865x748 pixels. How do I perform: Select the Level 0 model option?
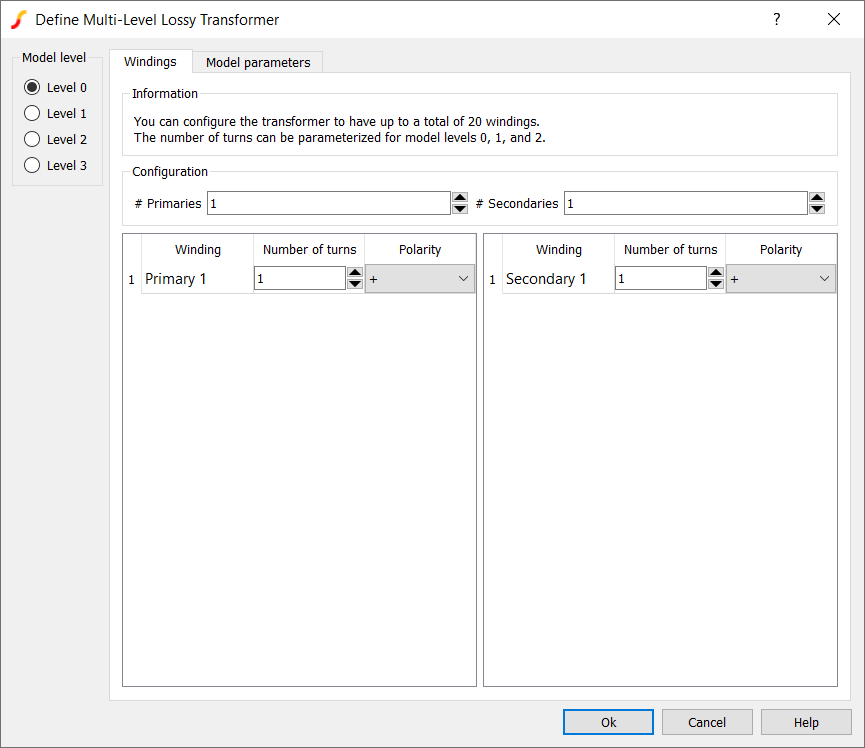32,88
